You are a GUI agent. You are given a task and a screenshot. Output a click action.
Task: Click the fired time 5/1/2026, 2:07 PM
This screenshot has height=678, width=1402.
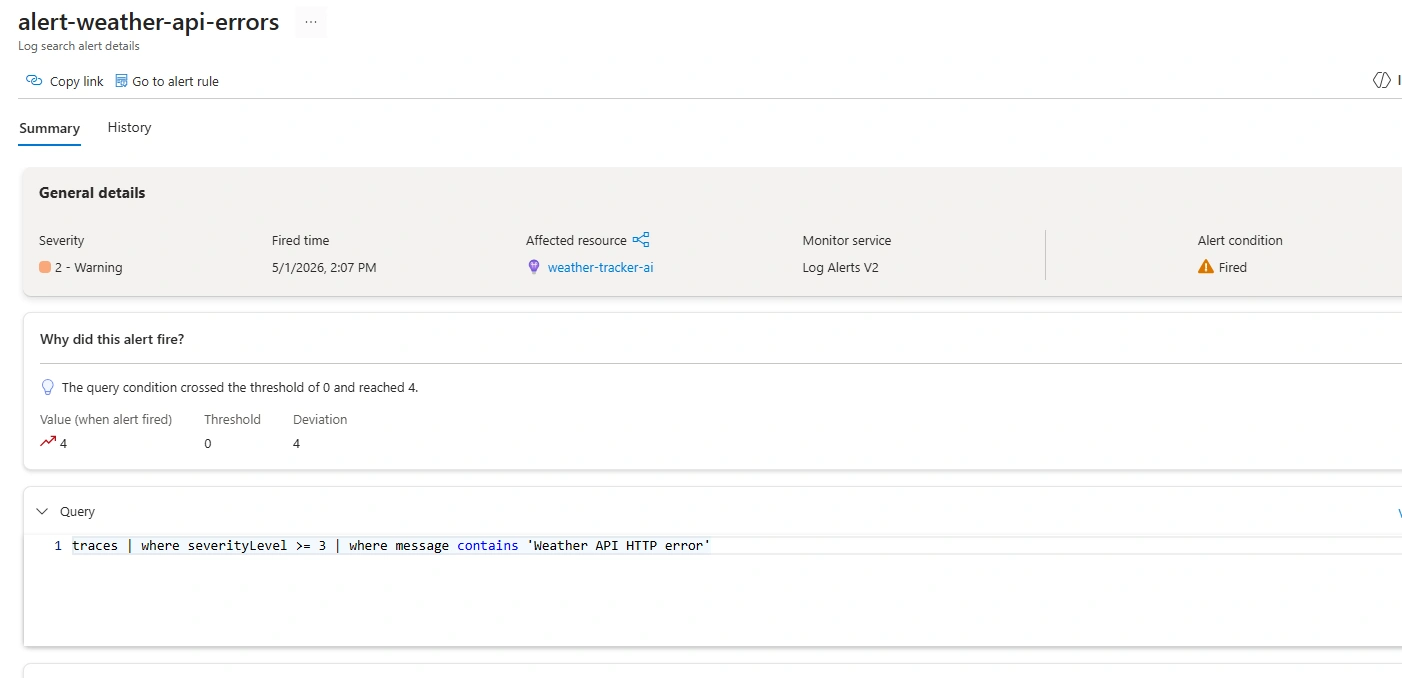(x=324, y=267)
